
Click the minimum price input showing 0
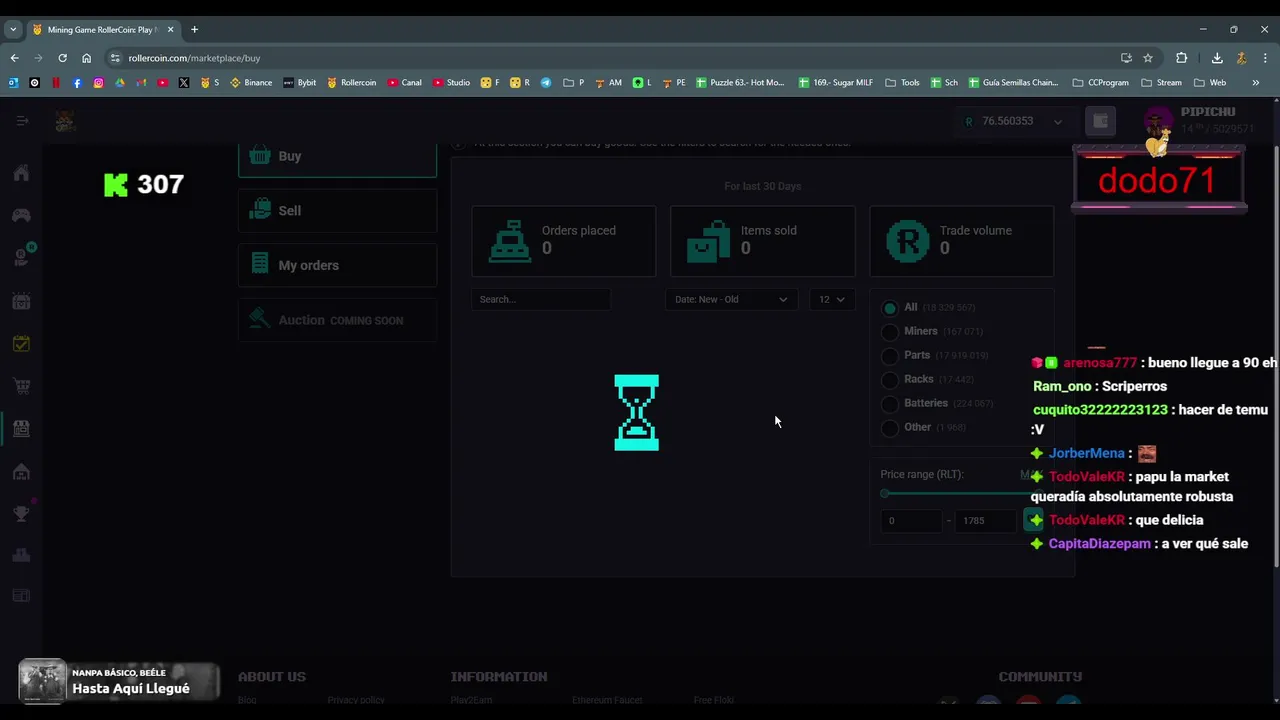pyautogui.click(x=910, y=520)
